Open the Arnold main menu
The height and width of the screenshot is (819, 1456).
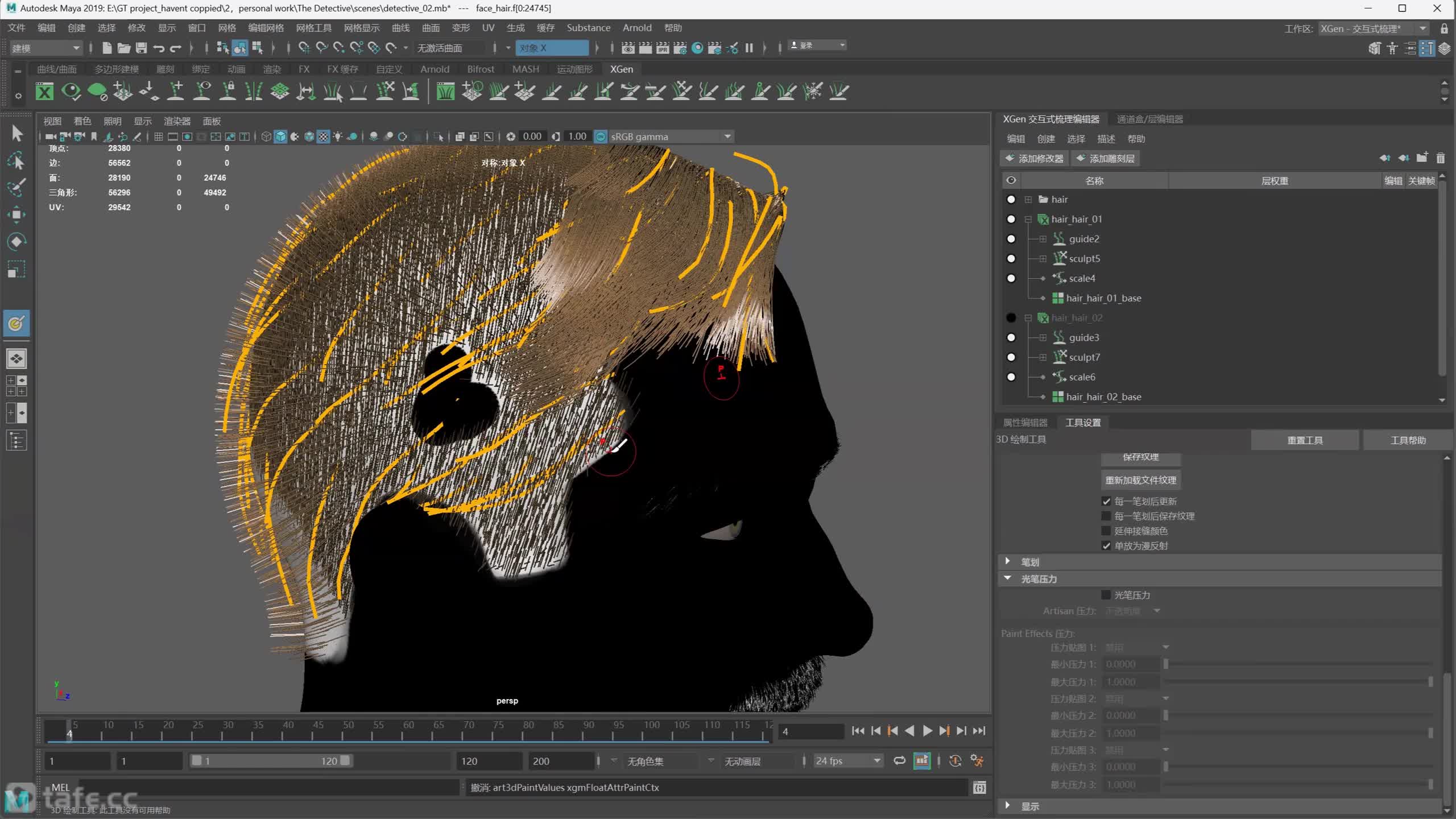637,28
